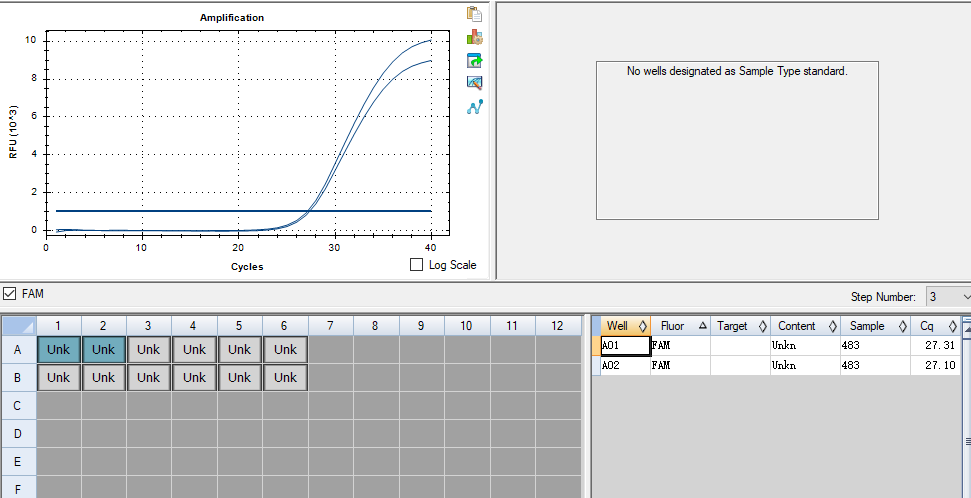Viewport: 971px width, 498px height.
Task: Click the Cq value 27.31
Action: 935,346
